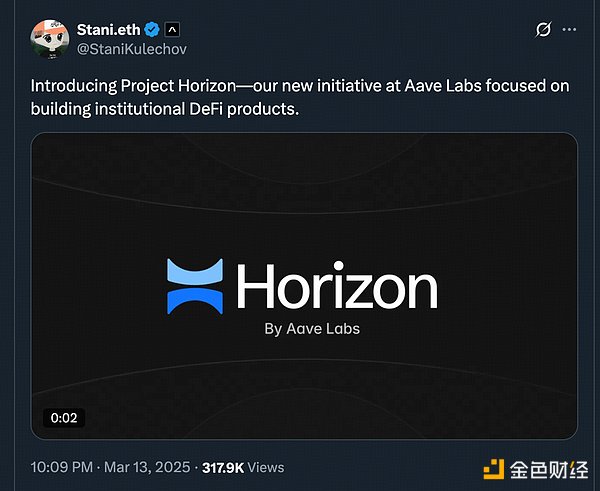600x491 pixels.
Task: Click the blue Horizon logo symbol in the video
Action: tap(194, 286)
